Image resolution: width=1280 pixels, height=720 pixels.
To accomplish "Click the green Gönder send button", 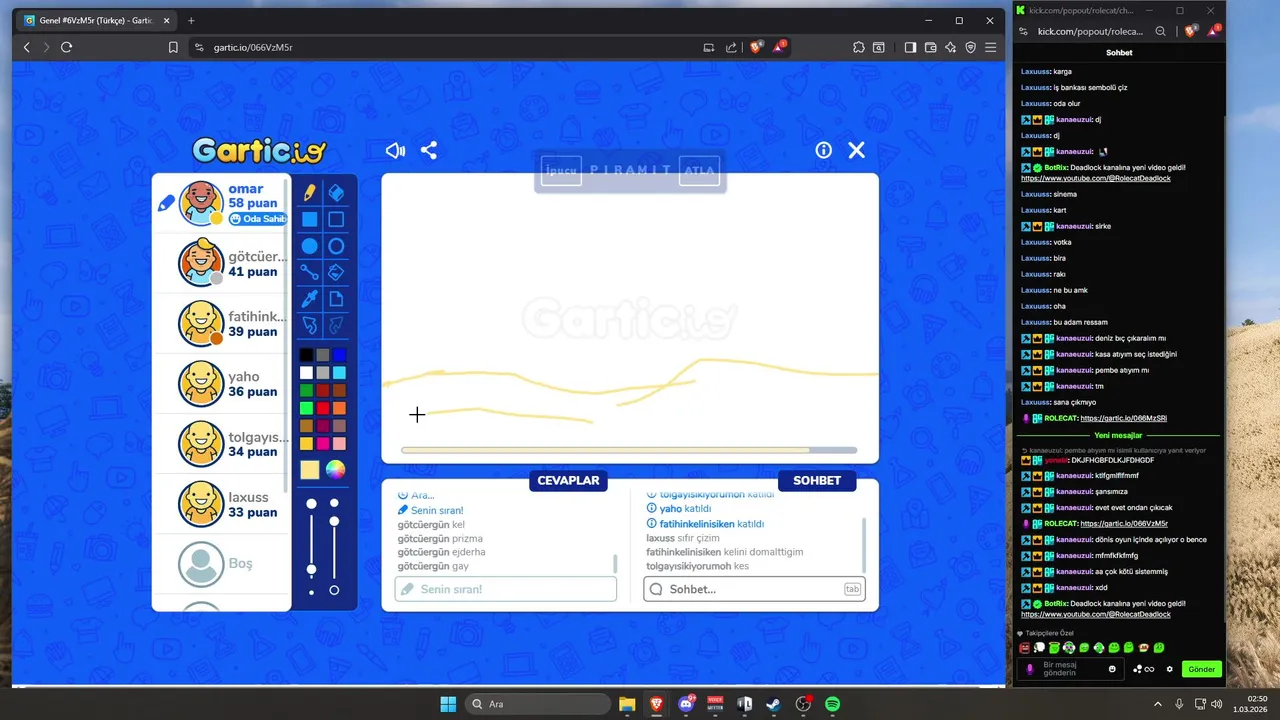I will pos(1201,669).
